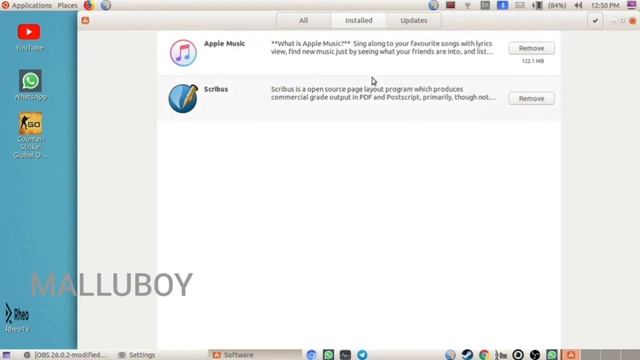Click the Apple Music title text
This screenshot has width=640, height=360.
click(x=224, y=43)
